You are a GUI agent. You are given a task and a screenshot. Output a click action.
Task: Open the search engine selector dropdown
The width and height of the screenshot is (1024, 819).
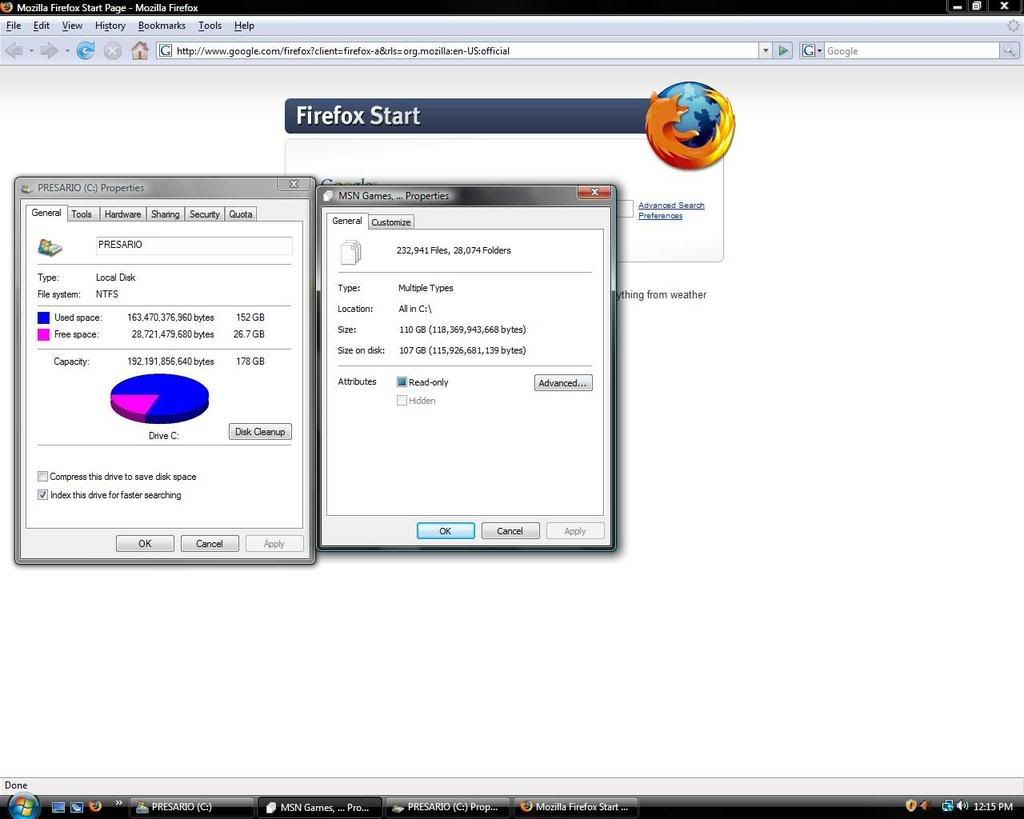811,50
